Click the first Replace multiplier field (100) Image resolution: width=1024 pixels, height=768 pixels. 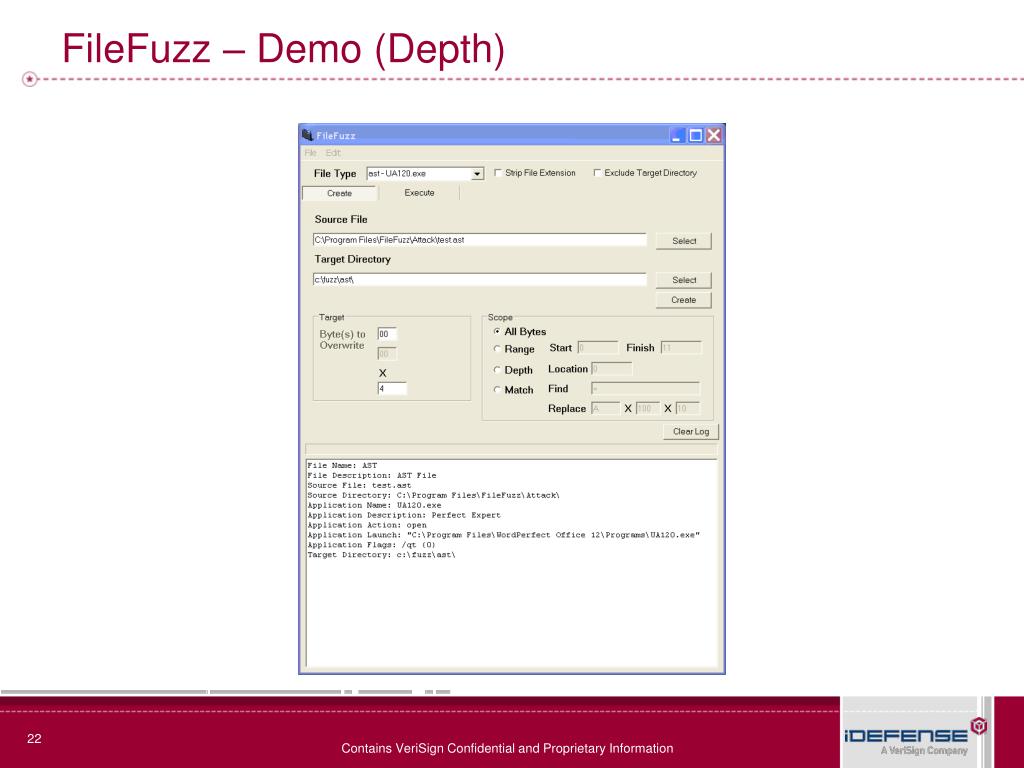(647, 408)
